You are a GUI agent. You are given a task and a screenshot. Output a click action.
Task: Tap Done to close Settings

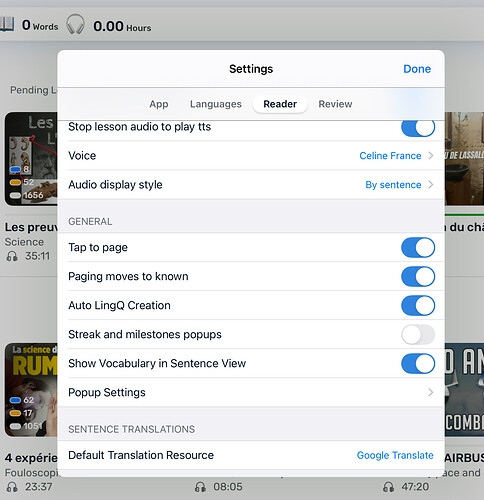tap(417, 69)
